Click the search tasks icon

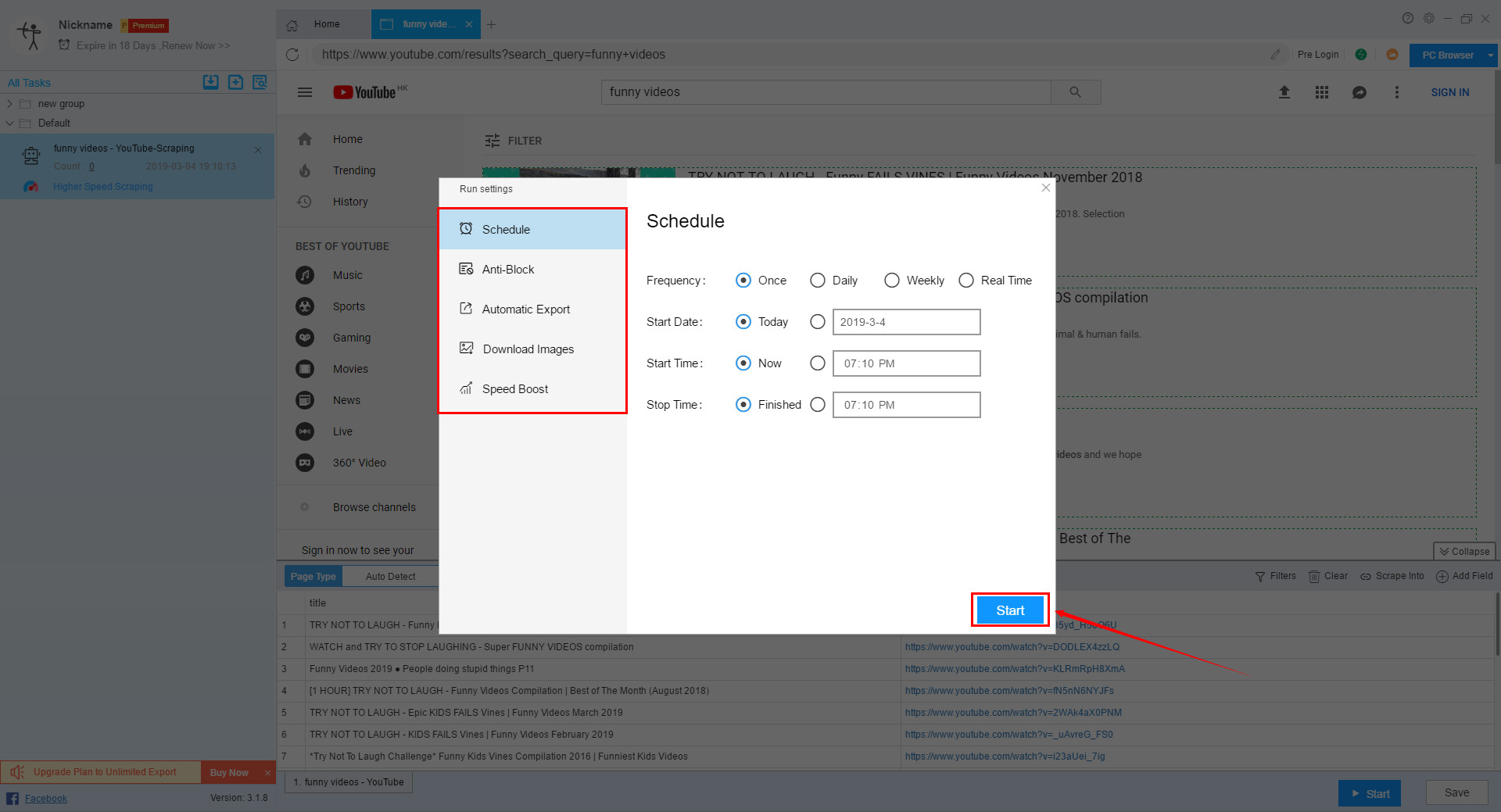pyautogui.click(x=260, y=82)
